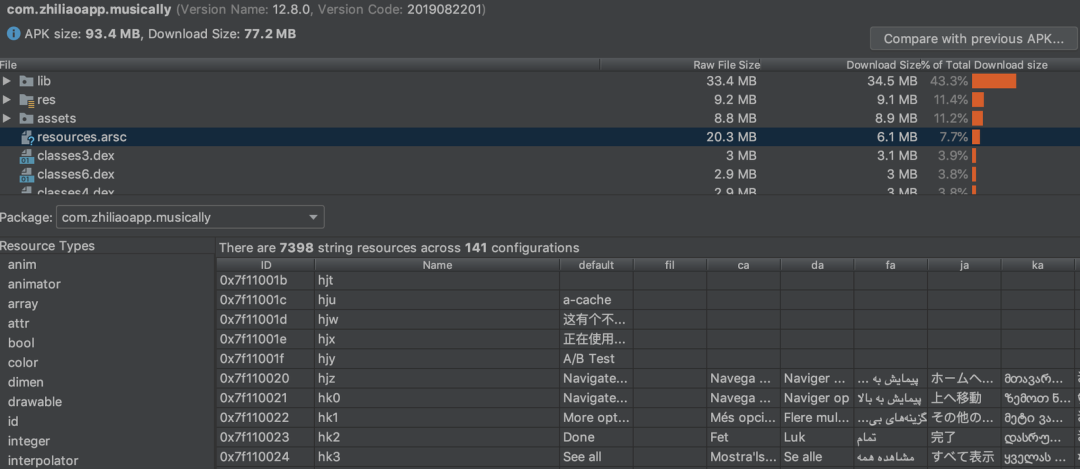Click the info icon beside APK size

click(x=13, y=34)
